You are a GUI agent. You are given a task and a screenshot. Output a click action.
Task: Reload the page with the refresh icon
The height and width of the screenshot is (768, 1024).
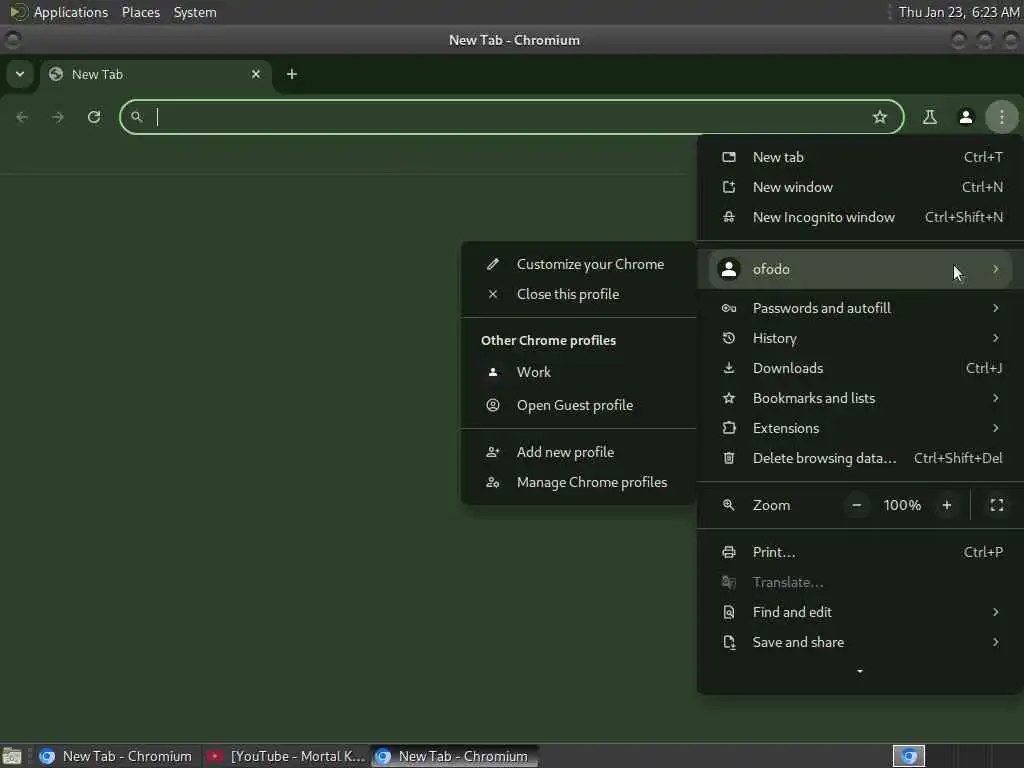click(94, 117)
